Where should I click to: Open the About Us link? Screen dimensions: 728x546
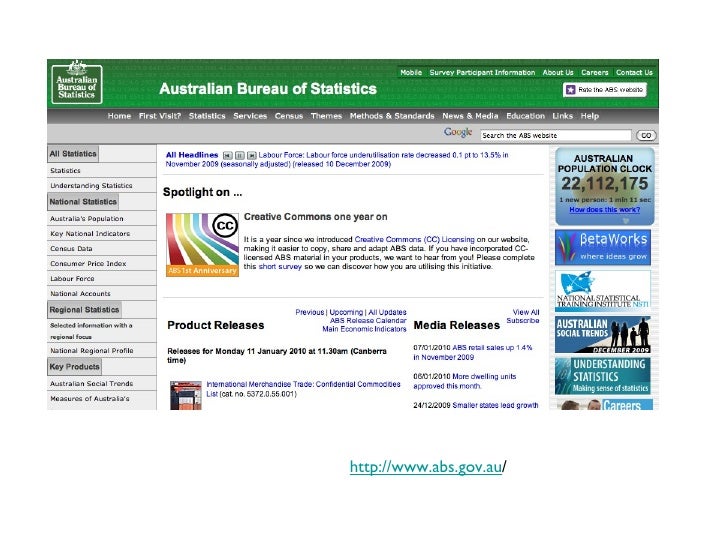click(x=558, y=72)
